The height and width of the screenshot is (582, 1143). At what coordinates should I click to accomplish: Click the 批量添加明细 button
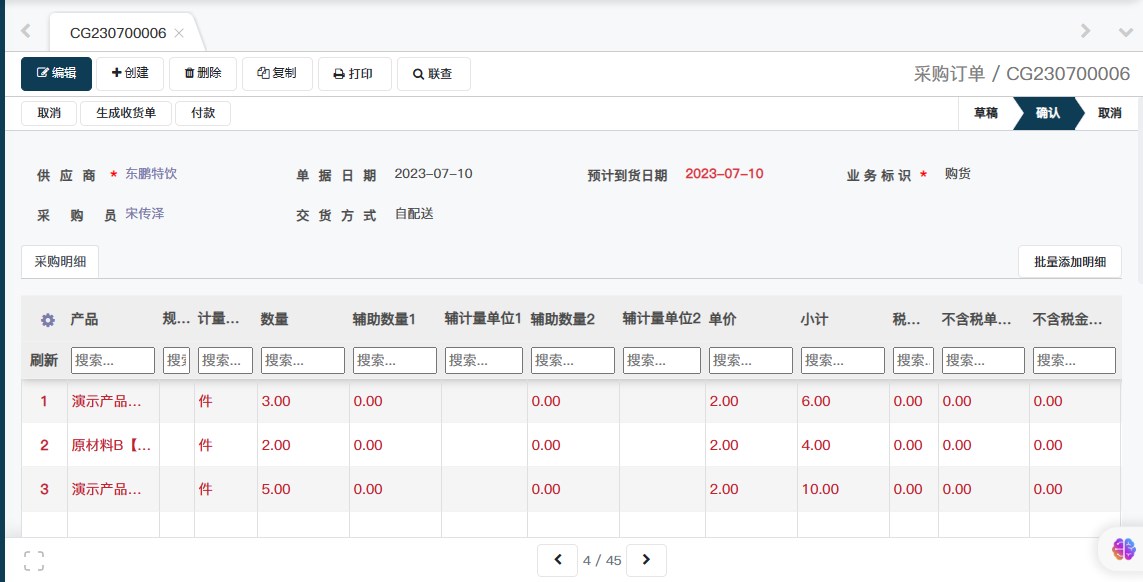1069,262
